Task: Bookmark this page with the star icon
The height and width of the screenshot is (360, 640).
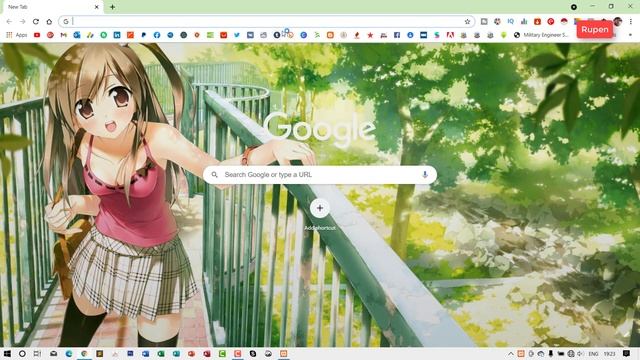Action: [467, 22]
